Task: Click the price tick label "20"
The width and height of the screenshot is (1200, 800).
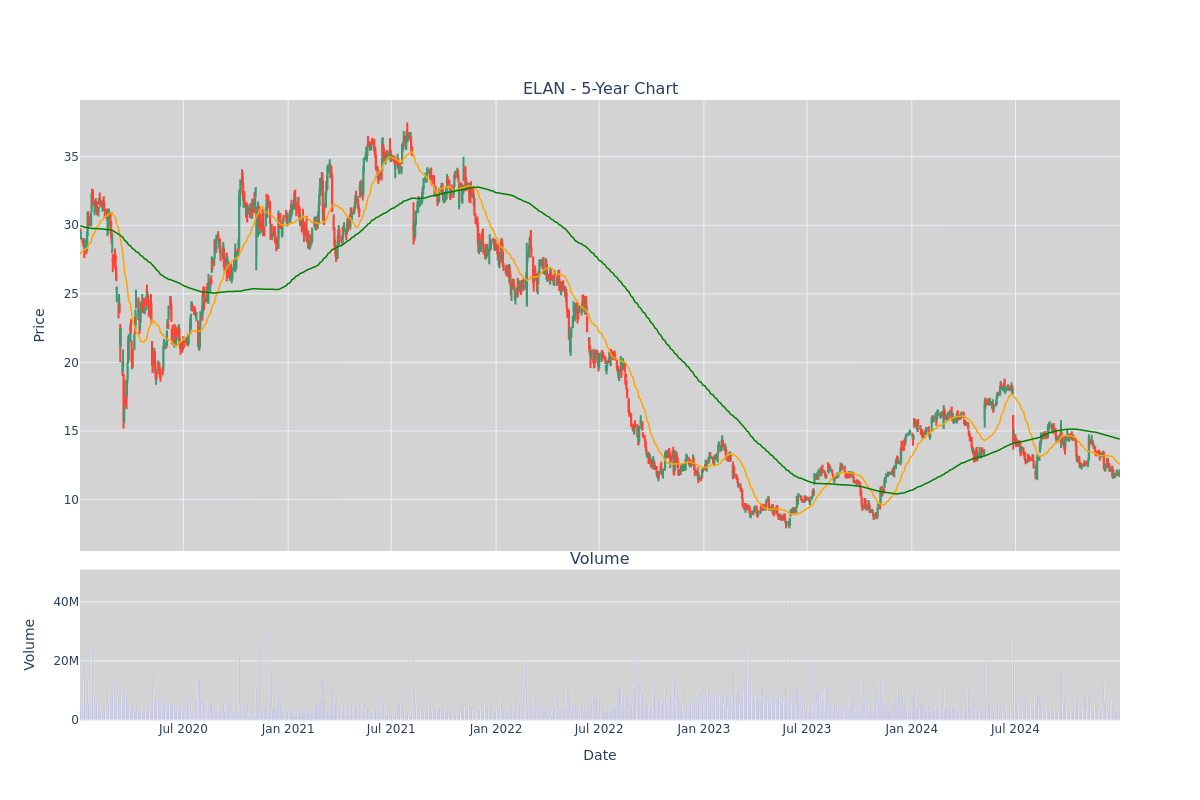Action: coord(71,363)
